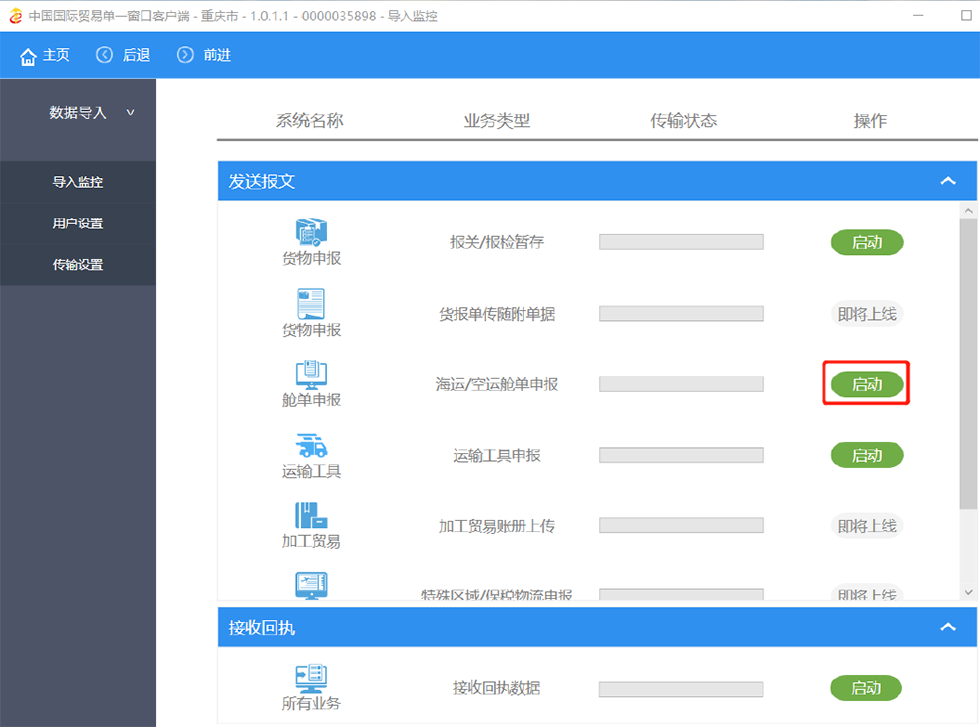Open the 加工贸易 processing trade books icon
This screenshot has width=980, height=727.
point(311,516)
